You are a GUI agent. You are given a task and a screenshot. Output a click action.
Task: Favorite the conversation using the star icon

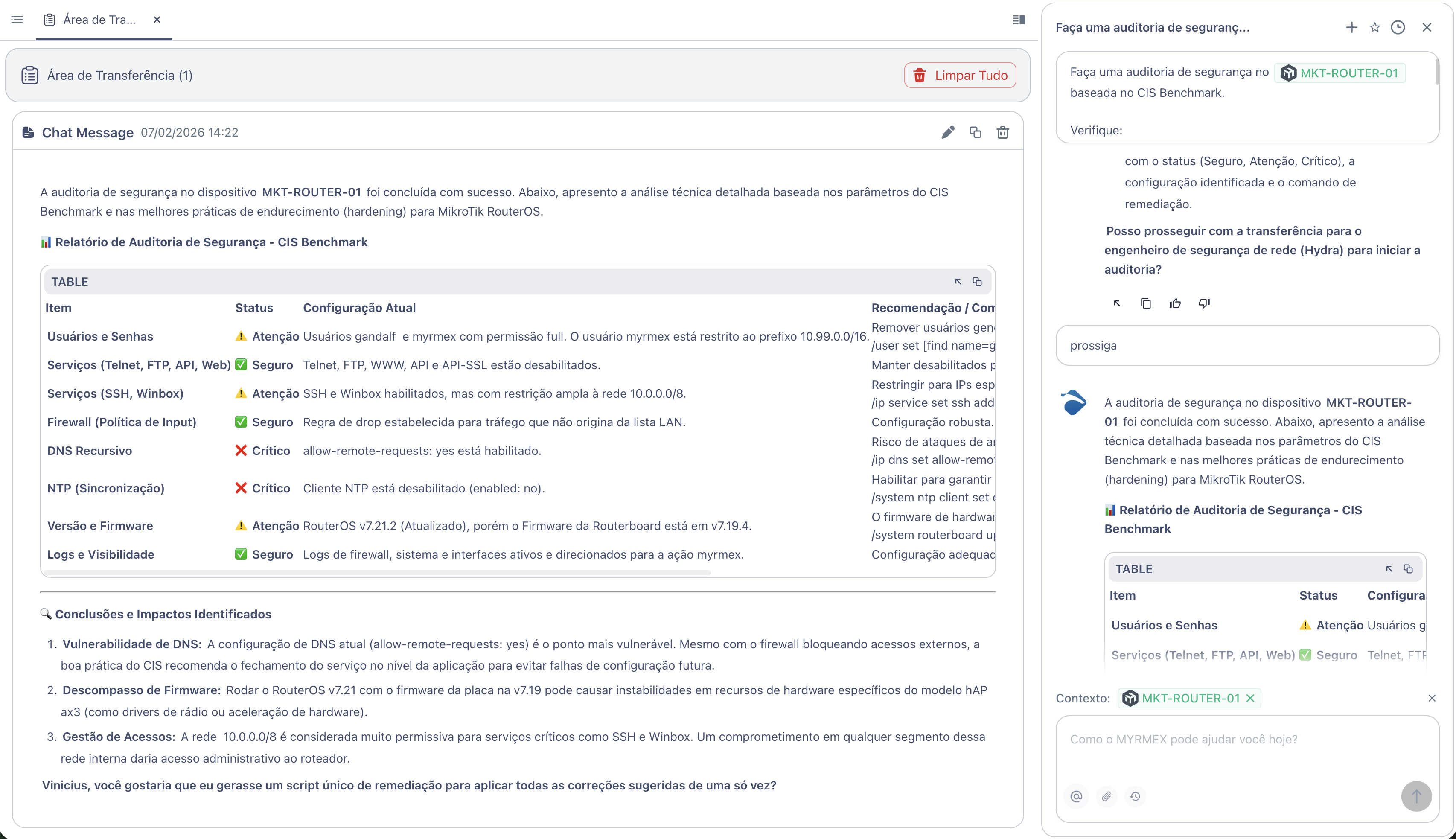tap(1375, 27)
